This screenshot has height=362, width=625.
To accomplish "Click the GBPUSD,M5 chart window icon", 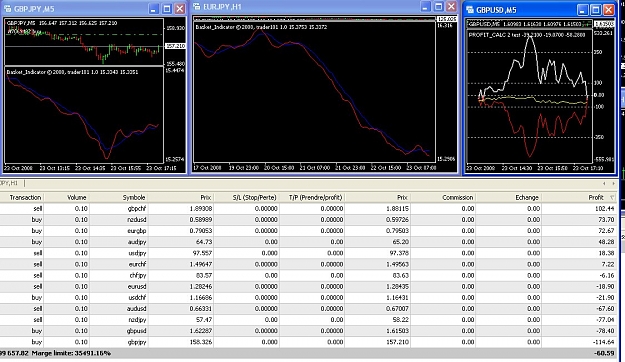I will coord(470,10).
